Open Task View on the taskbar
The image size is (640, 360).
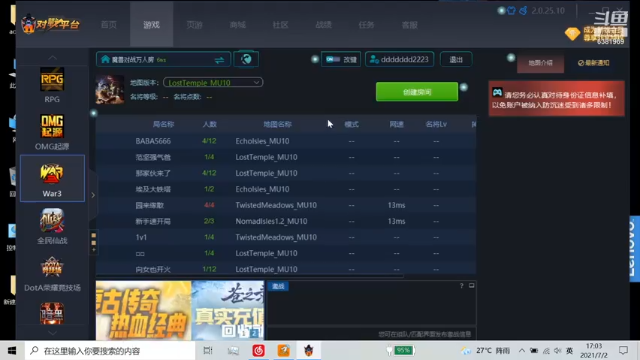[x=208, y=351]
